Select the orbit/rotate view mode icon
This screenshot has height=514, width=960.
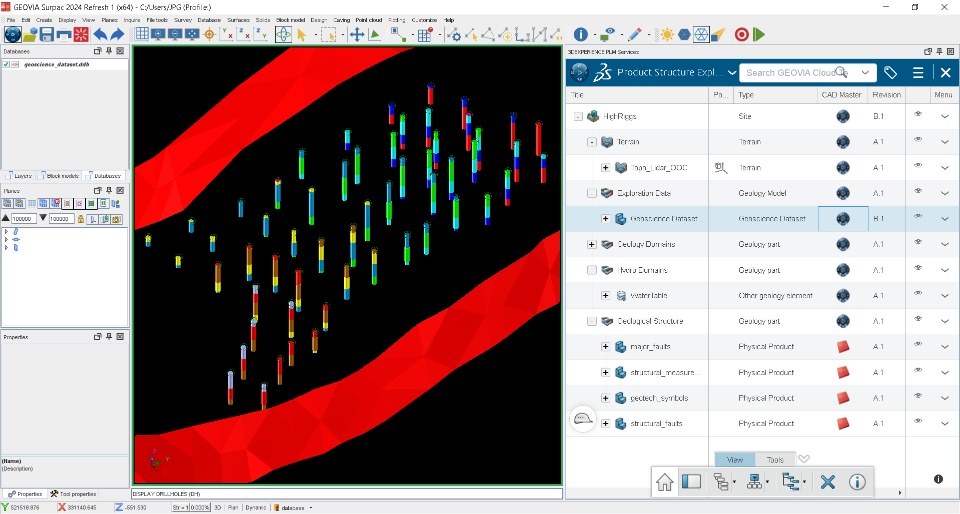pos(283,34)
